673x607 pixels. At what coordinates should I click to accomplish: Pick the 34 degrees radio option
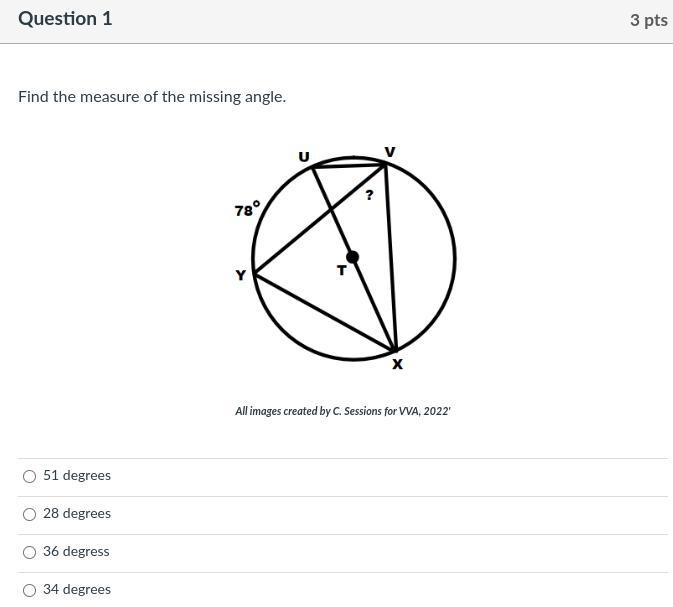29,590
